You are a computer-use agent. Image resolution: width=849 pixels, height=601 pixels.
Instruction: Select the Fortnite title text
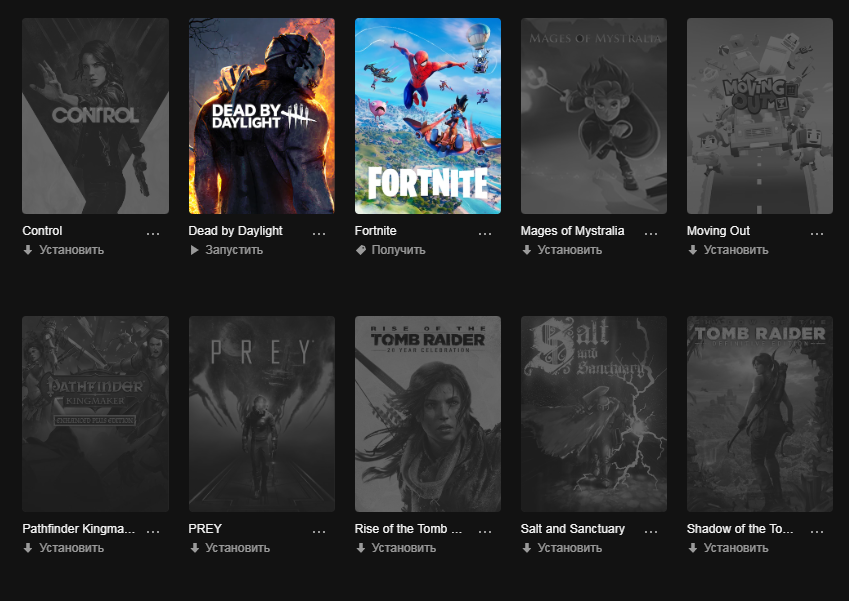pos(375,231)
